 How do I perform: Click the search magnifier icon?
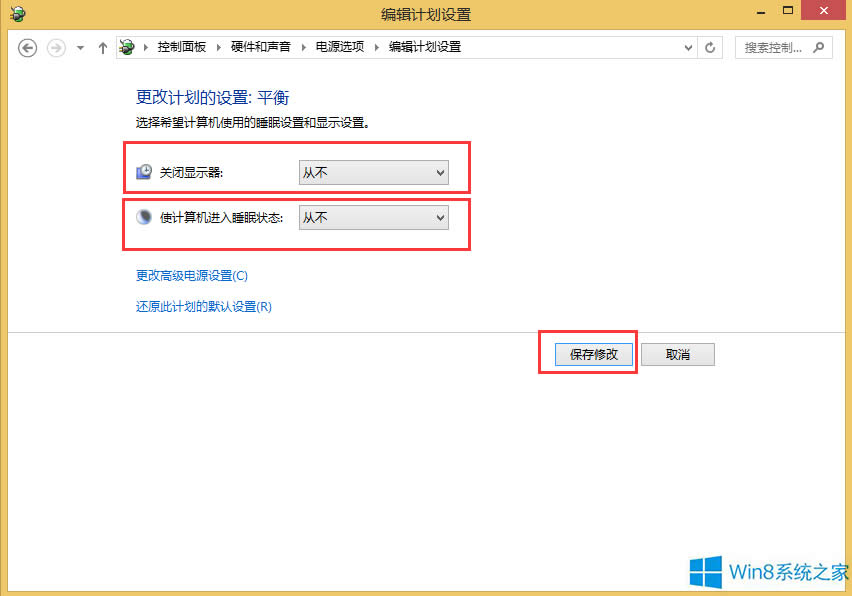(818, 47)
